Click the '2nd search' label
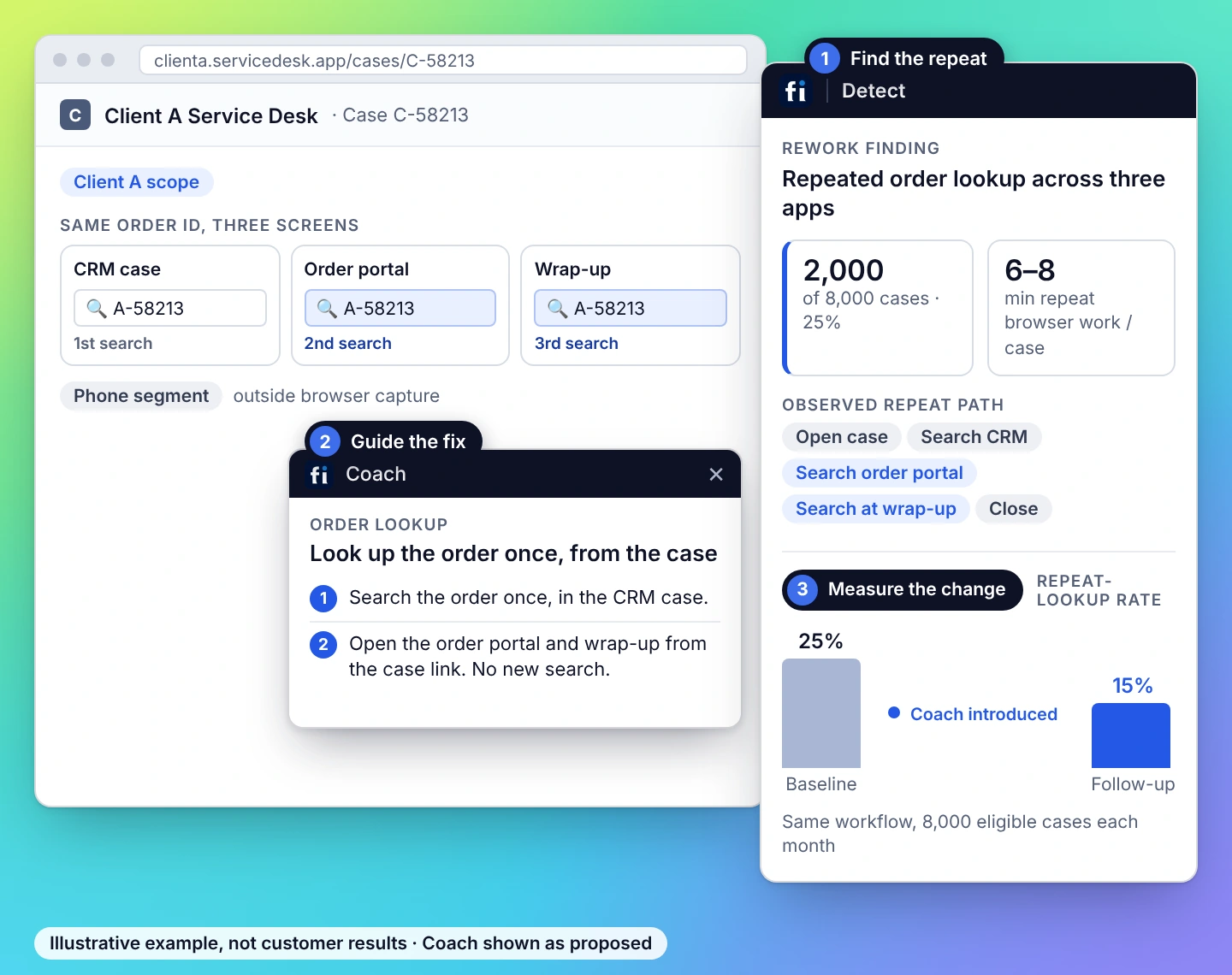The width and height of the screenshot is (1232, 975). [347, 343]
